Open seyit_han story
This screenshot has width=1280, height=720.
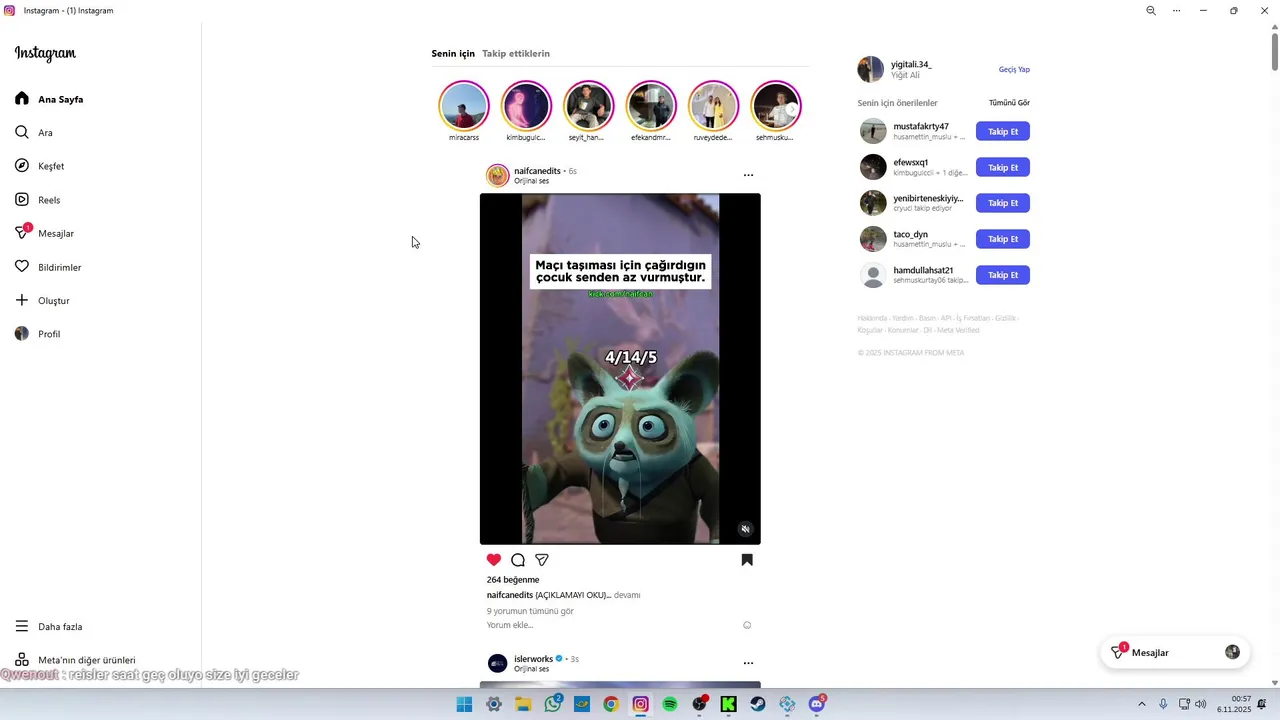point(588,106)
